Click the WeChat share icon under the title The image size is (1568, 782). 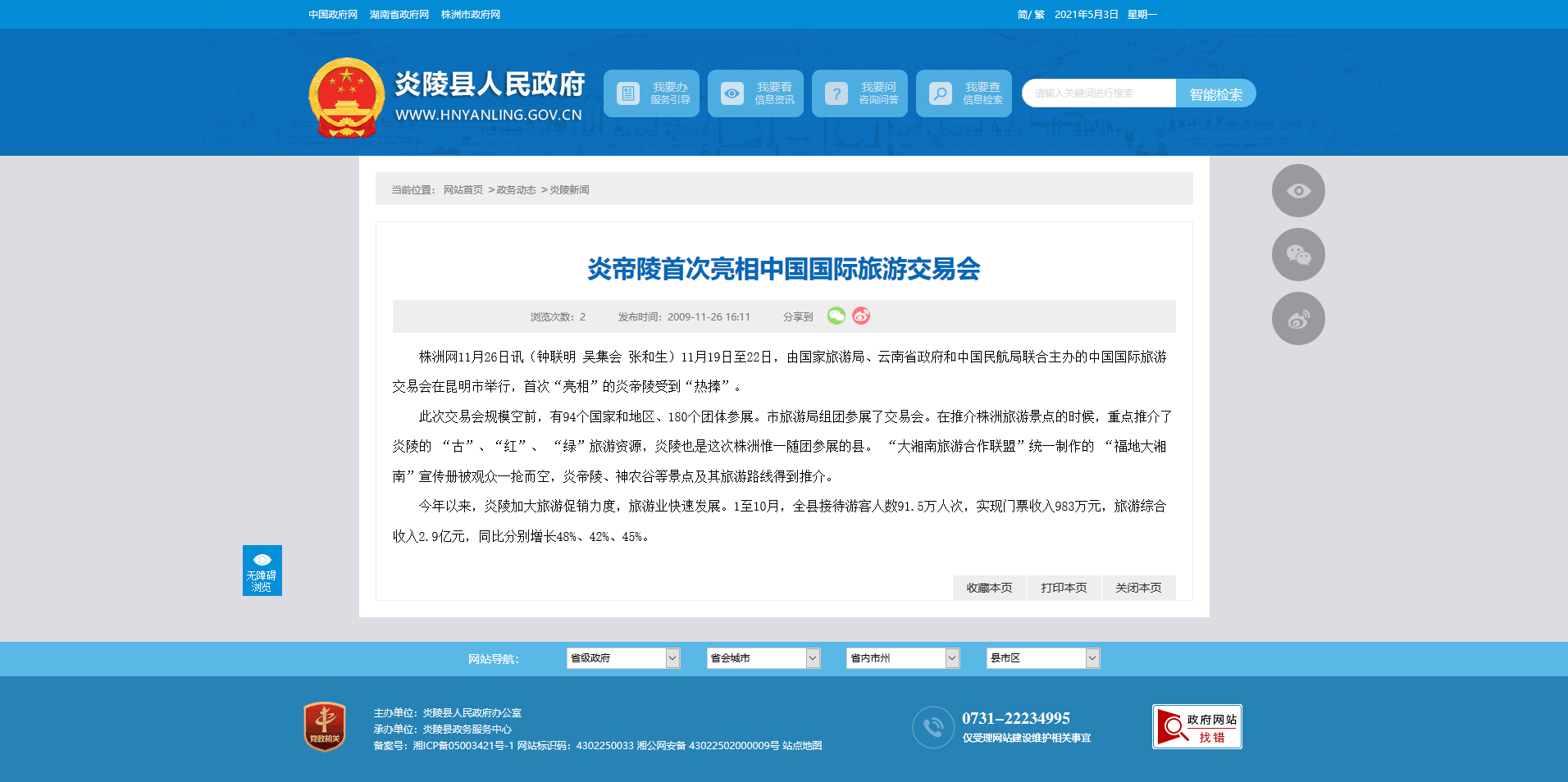click(836, 316)
